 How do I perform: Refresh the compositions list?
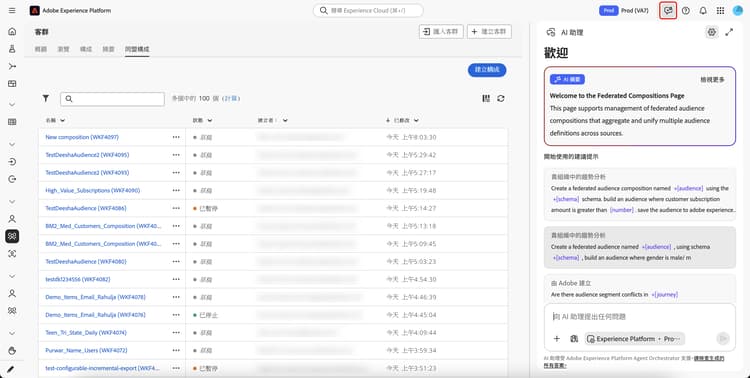pos(501,99)
